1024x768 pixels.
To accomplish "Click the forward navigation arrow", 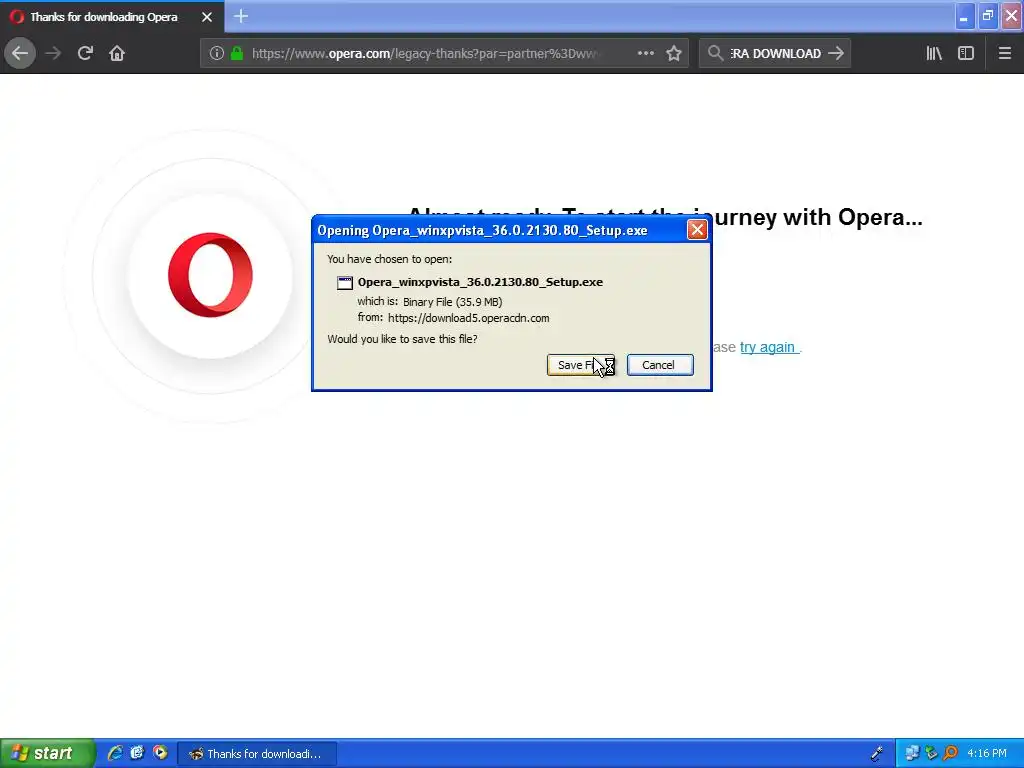I will [x=54, y=53].
